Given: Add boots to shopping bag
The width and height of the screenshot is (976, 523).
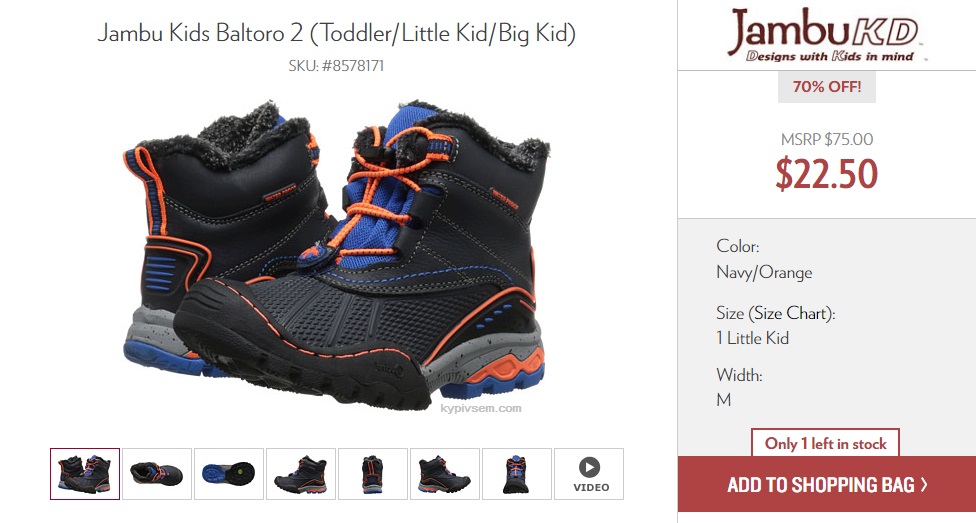Looking at the screenshot, I should coord(827,484).
